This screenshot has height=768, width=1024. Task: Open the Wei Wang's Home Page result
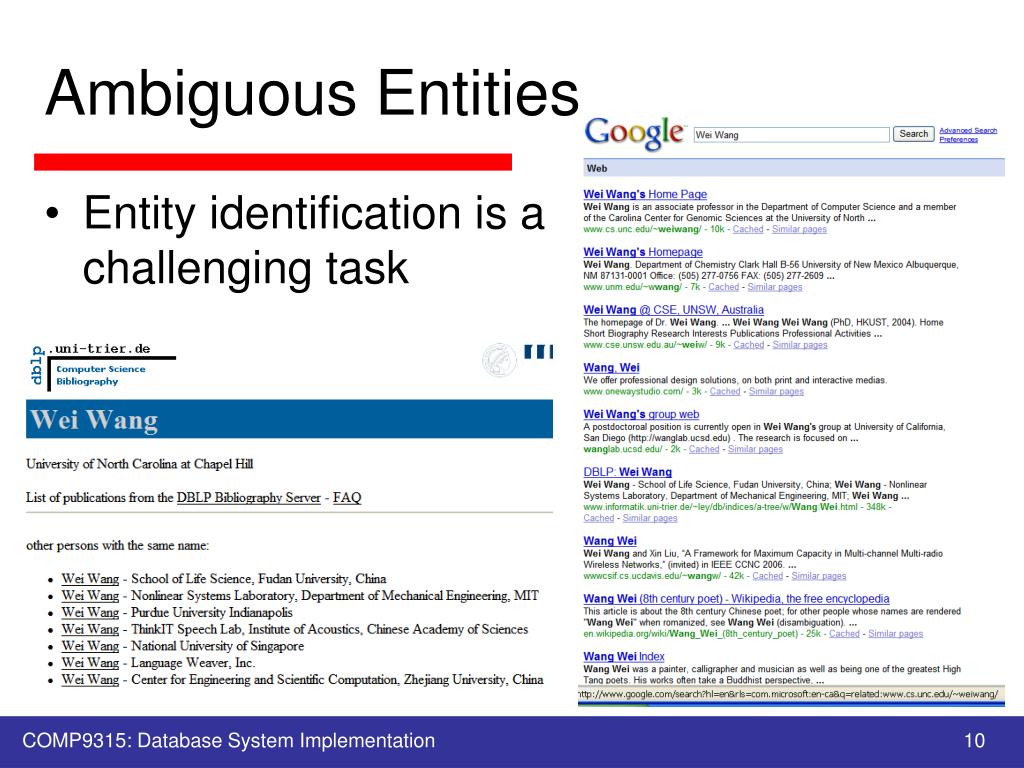click(645, 194)
